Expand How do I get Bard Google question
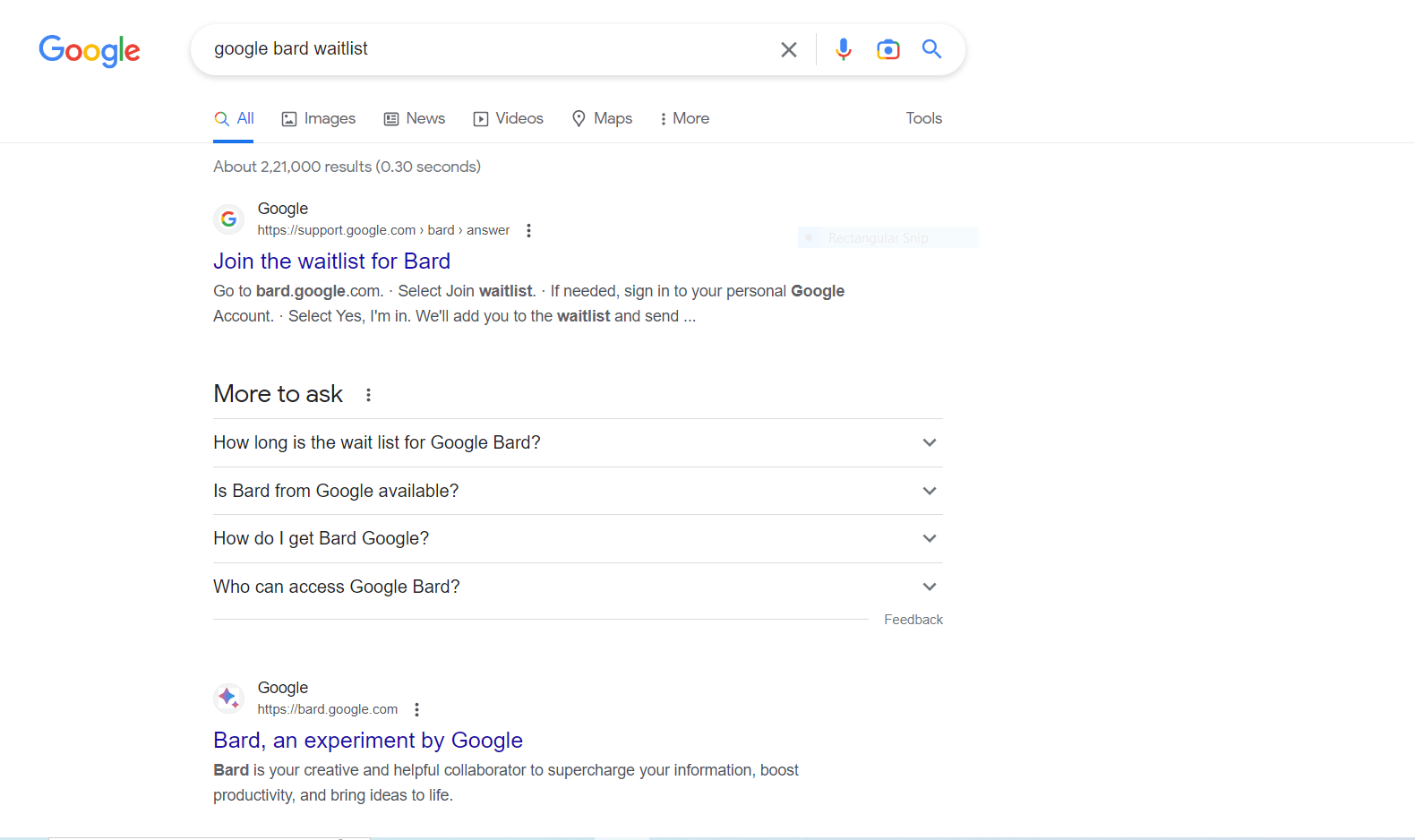This screenshot has height=840, width=1415. [578, 538]
